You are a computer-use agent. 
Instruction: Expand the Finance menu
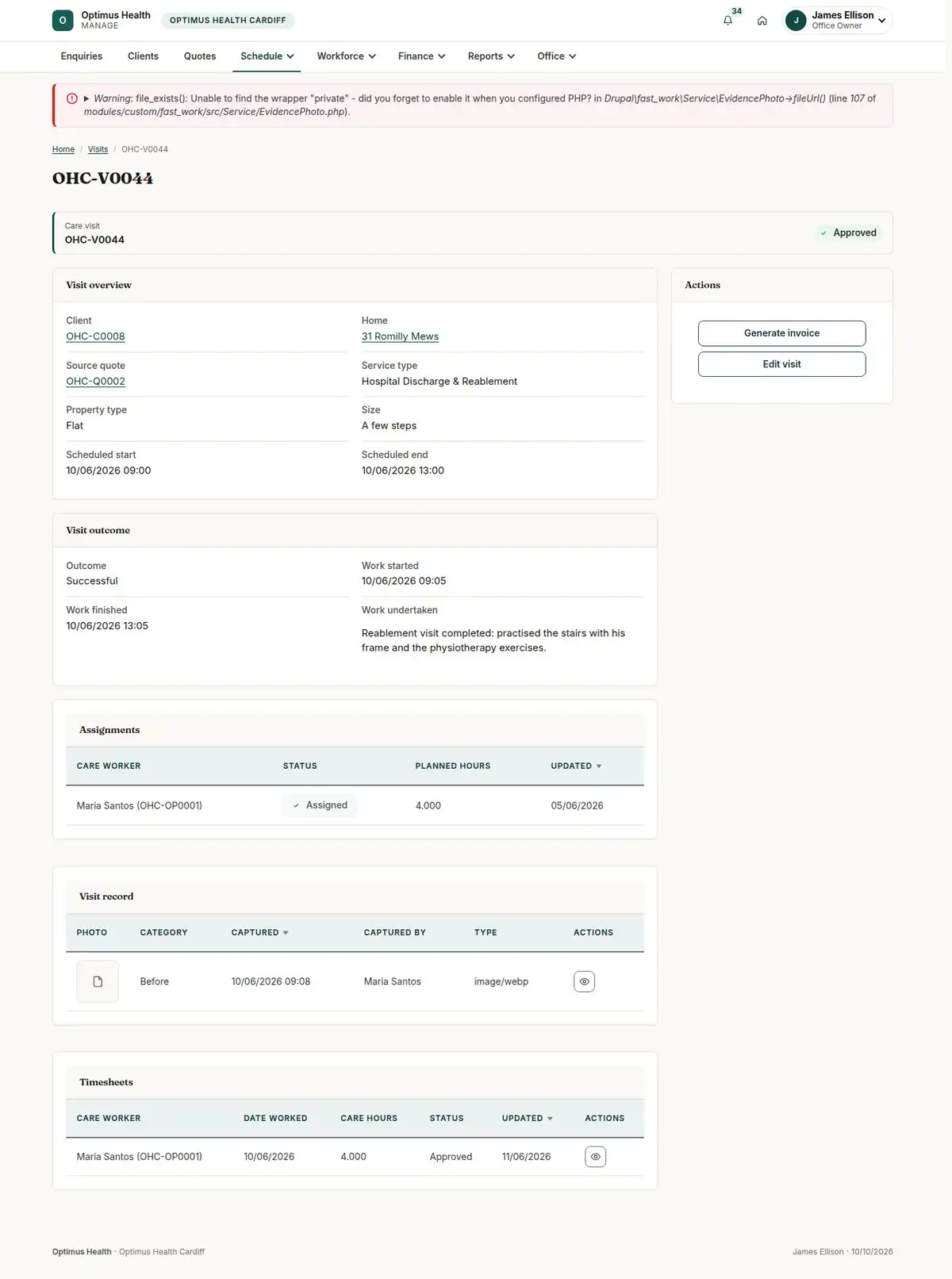(x=421, y=56)
